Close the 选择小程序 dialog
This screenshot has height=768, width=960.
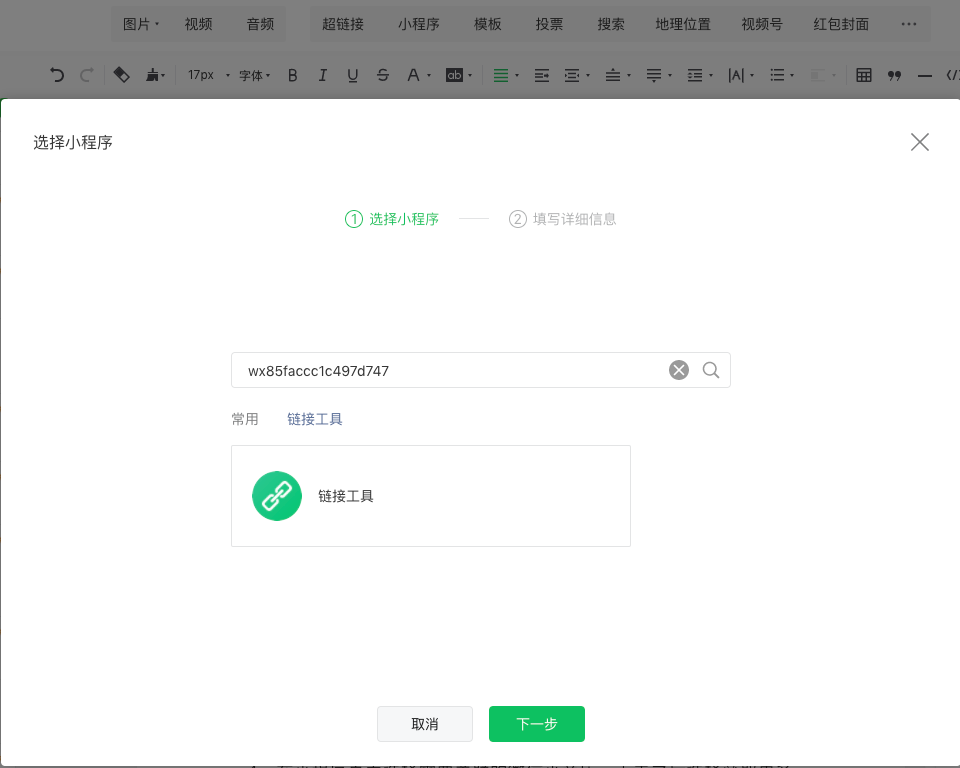click(920, 142)
